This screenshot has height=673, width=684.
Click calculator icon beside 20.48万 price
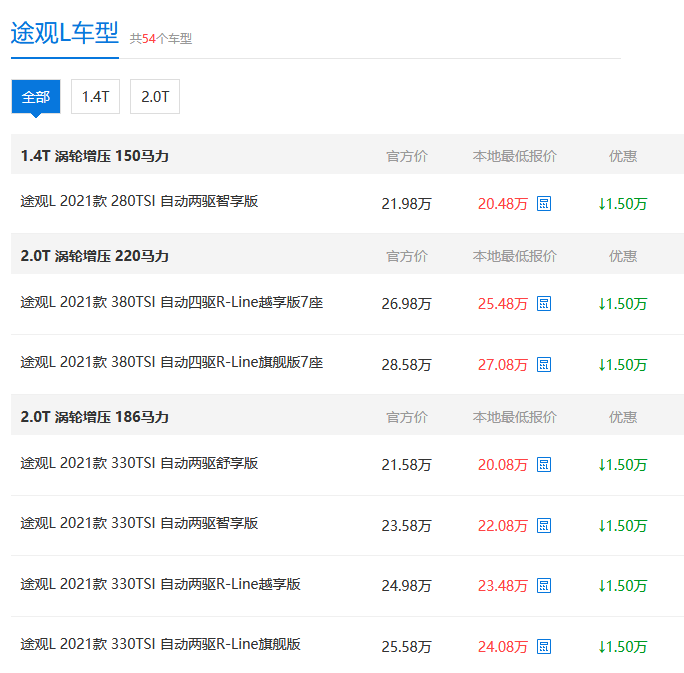(x=544, y=204)
